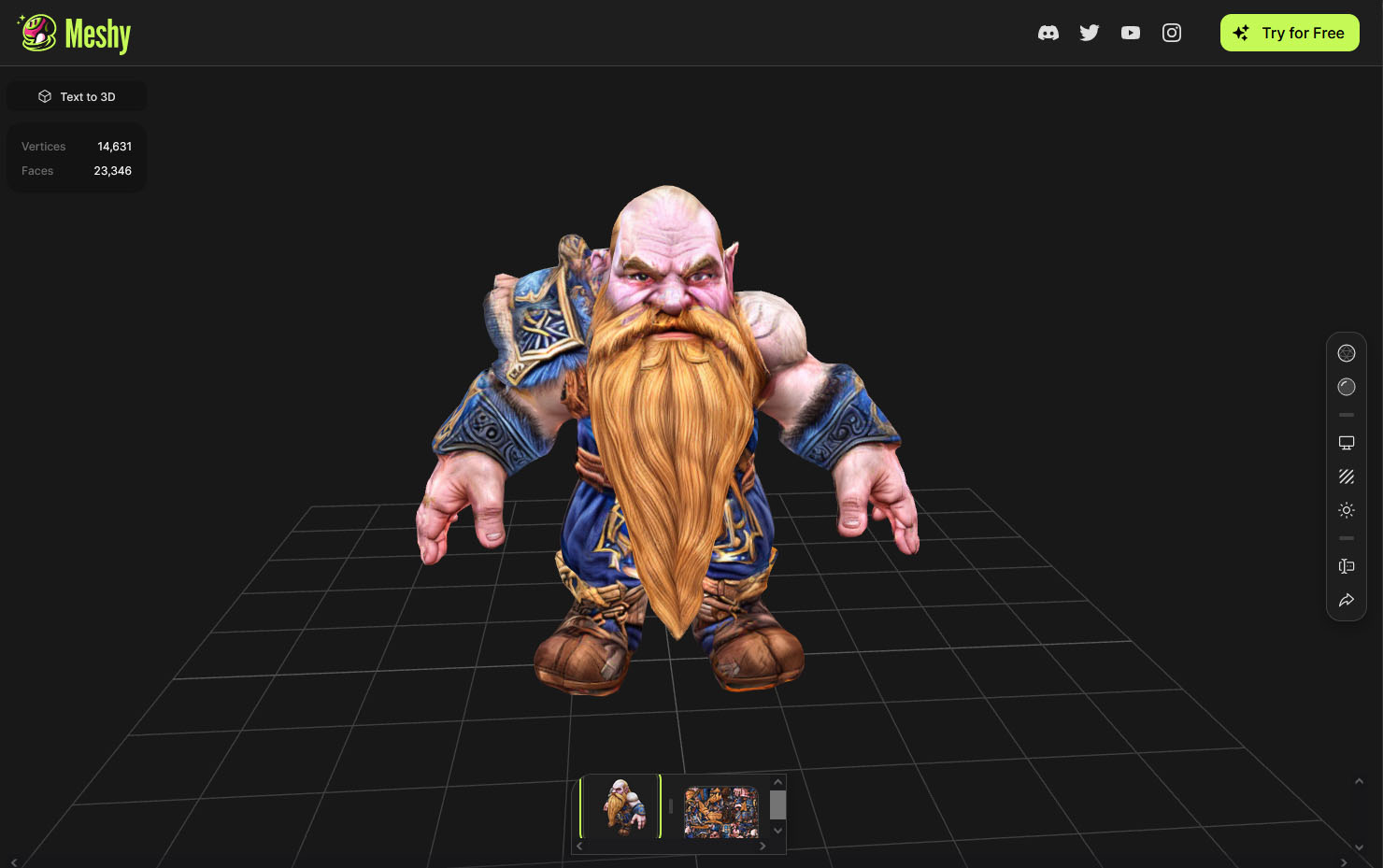This screenshot has height=868, width=1383.
Task: Click the page horizontal scroll right arrow
Action: click(1344, 862)
